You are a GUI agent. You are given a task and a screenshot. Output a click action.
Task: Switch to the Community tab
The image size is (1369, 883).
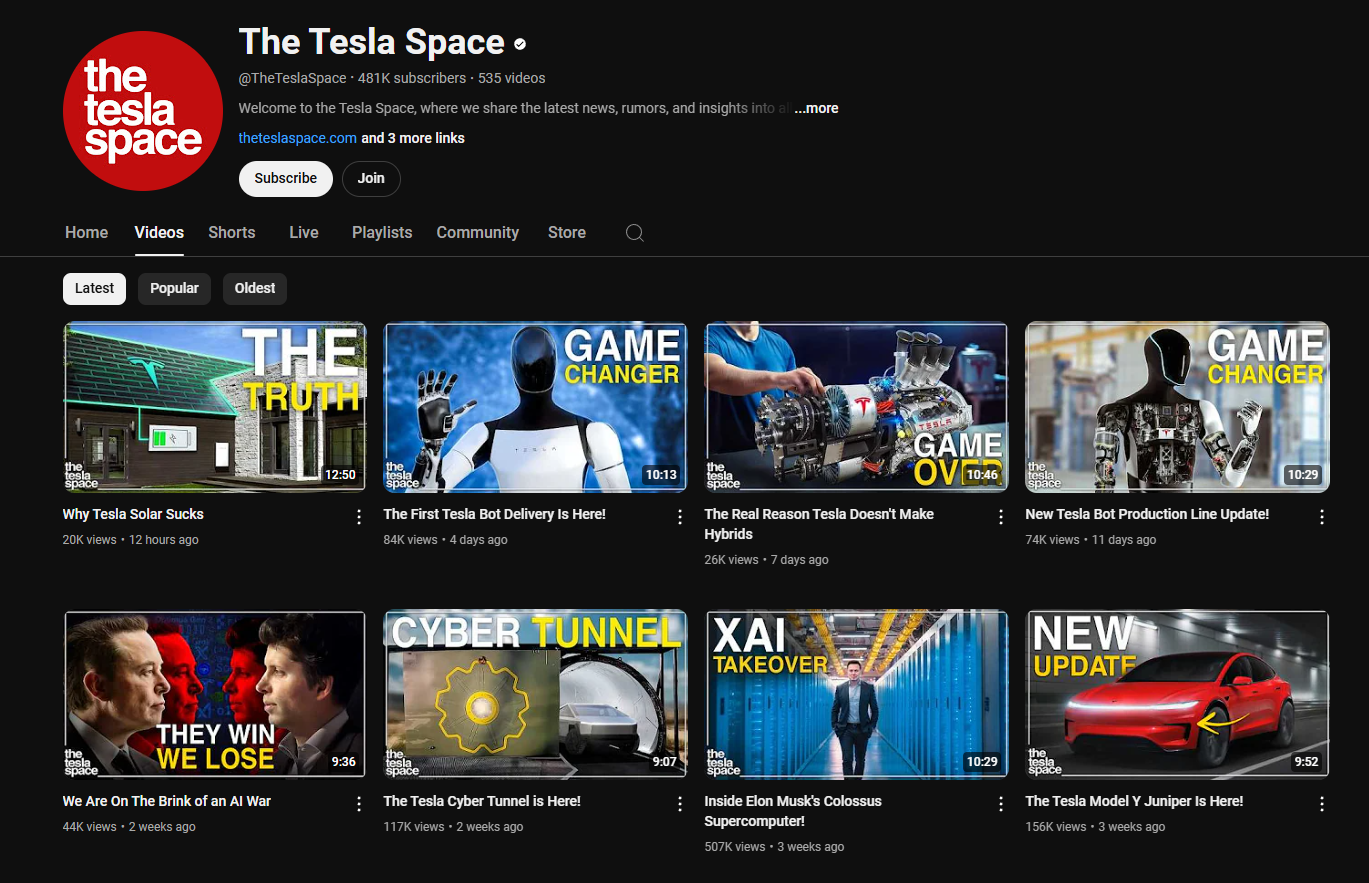[x=478, y=232]
